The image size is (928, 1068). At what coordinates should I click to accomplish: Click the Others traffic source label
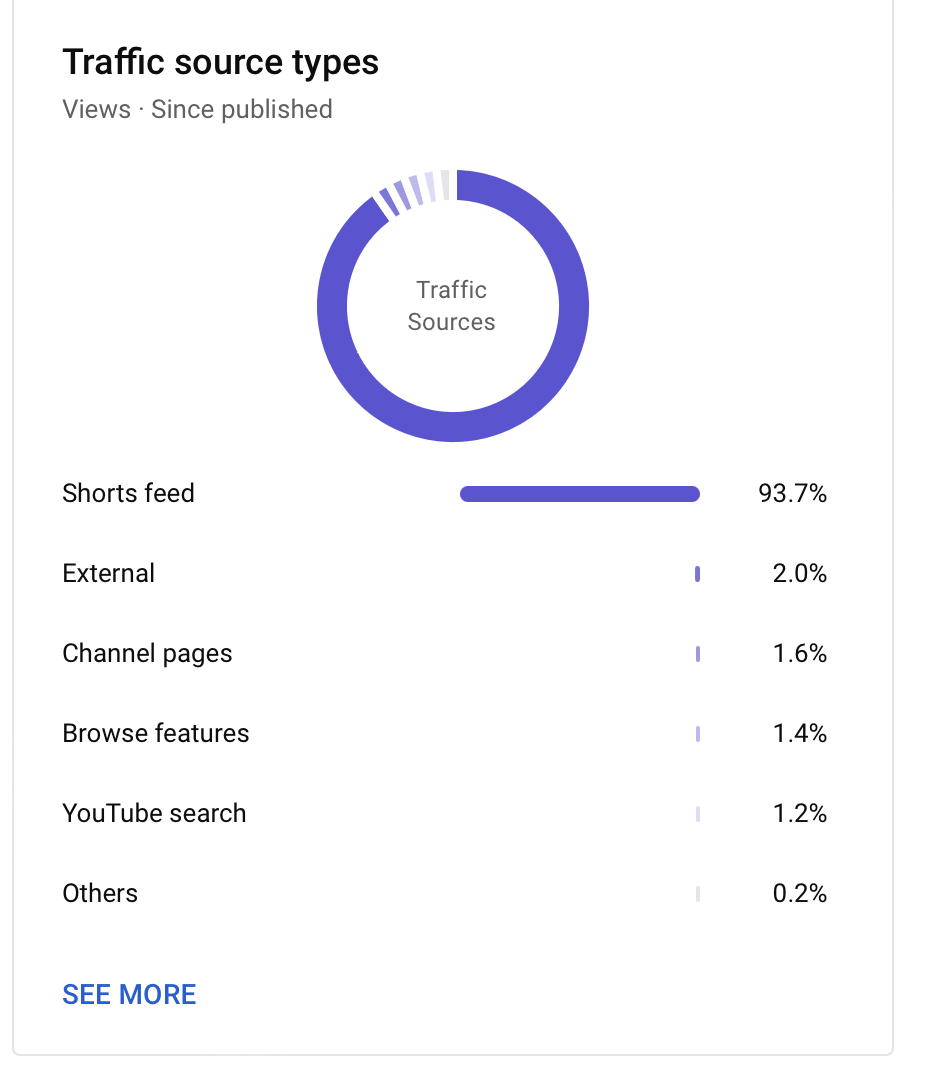point(100,894)
